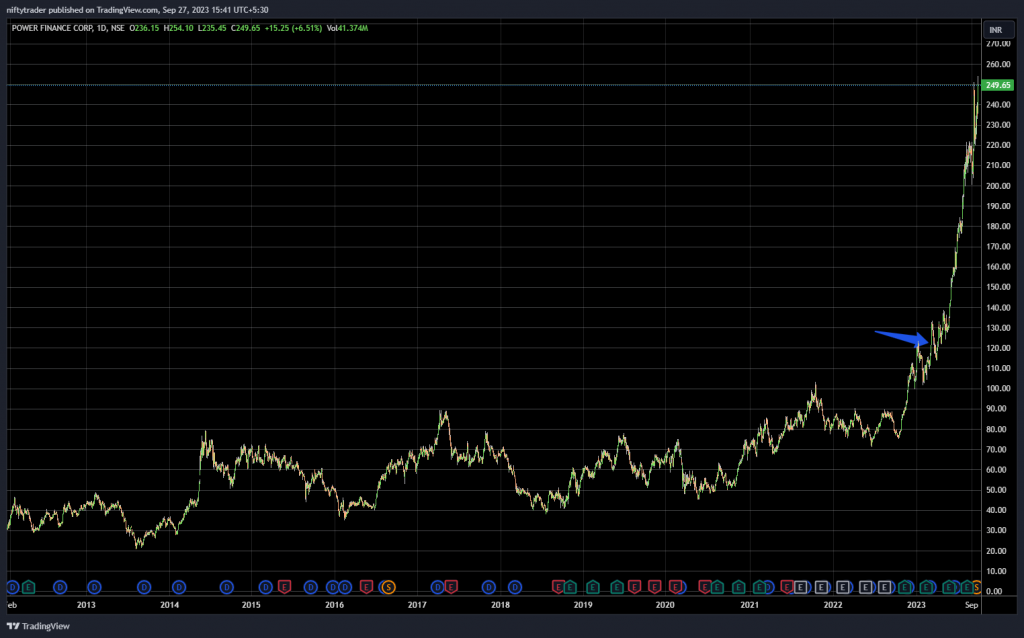Click the 2021 label on the time axis
The width and height of the screenshot is (1024, 638).
click(750, 605)
